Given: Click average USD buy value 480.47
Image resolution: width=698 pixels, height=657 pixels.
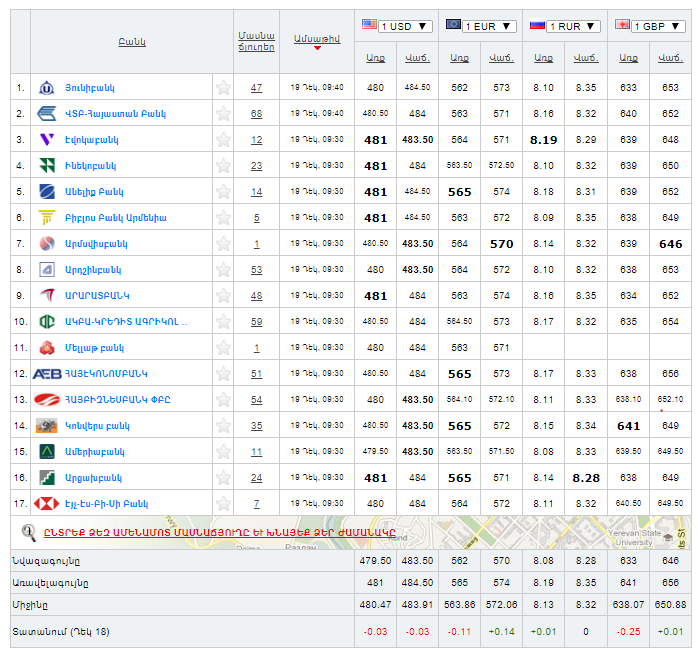Looking at the screenshot, I should (x=375, y=605).
